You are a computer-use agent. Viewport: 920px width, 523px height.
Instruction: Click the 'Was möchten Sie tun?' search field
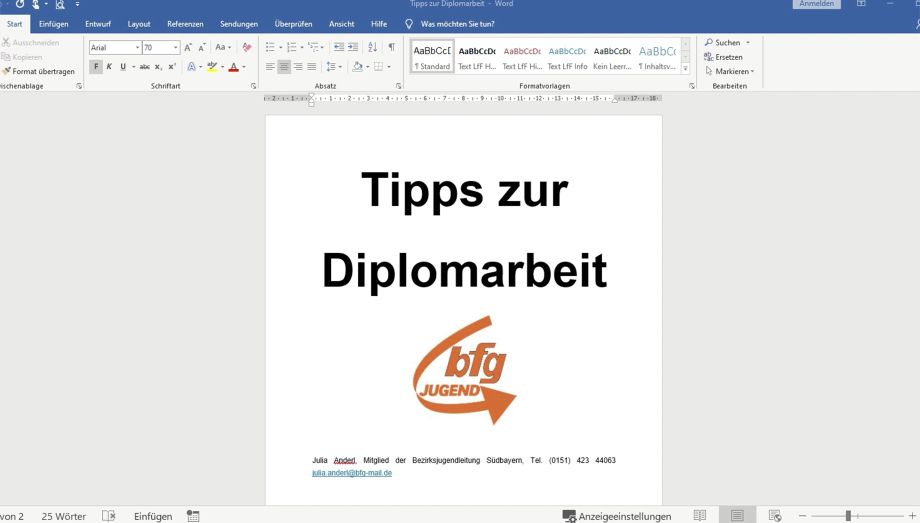coord(457,24)
